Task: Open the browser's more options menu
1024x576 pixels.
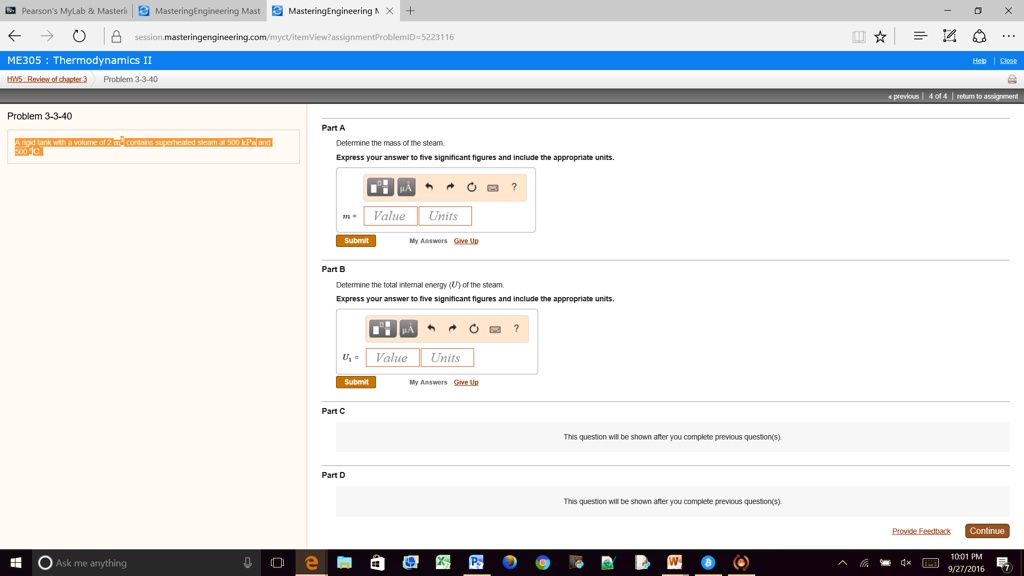Action: point(1008,37)
